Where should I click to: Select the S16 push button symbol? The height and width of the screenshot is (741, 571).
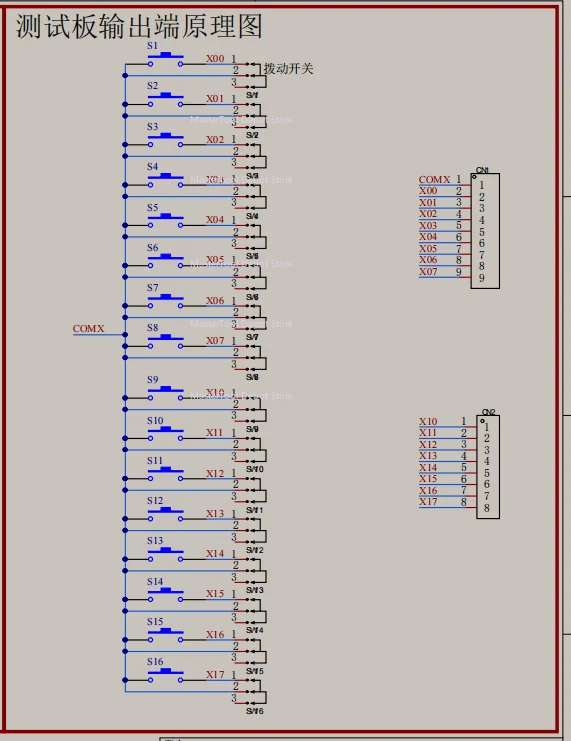click(x=165, y=676)
